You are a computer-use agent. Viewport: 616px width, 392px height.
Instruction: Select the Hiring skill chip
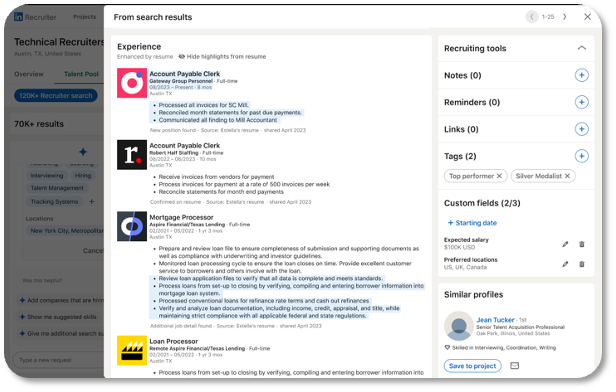82,176
